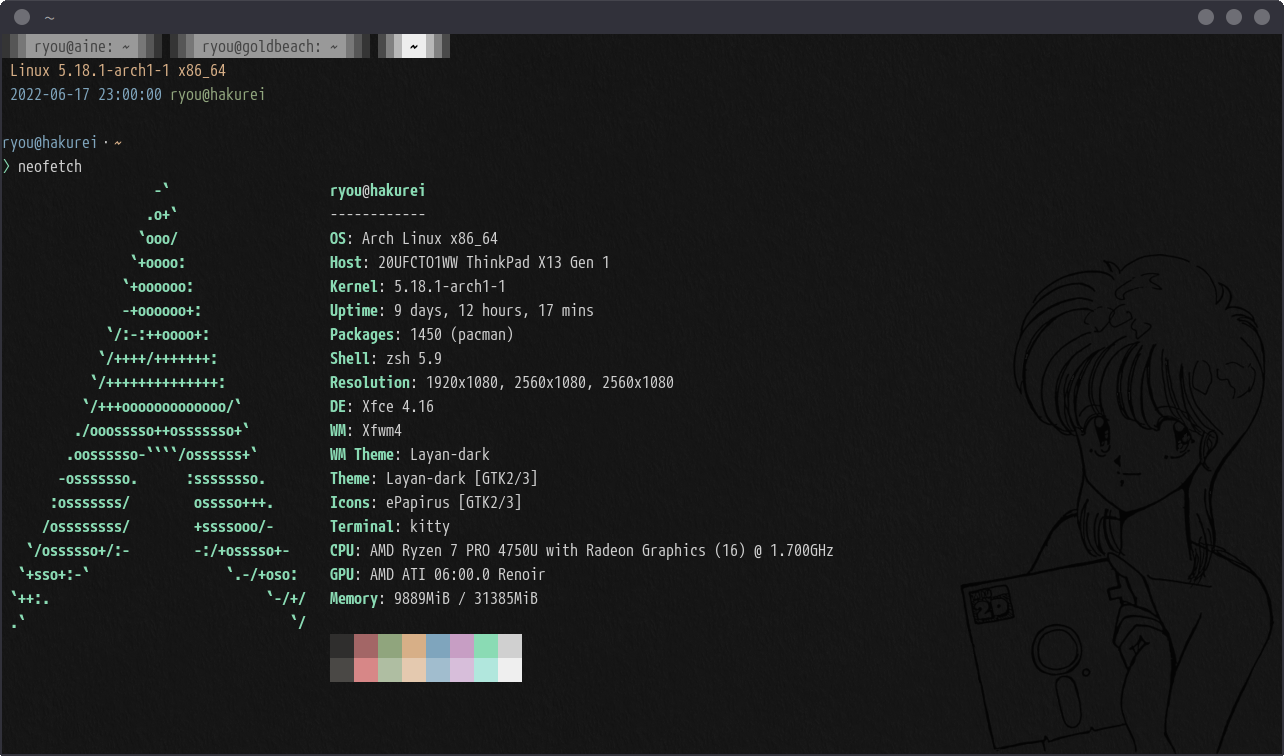
Task: Click the CPU line showing AMD Ryzen 7
Action: (x=580, y=550)
